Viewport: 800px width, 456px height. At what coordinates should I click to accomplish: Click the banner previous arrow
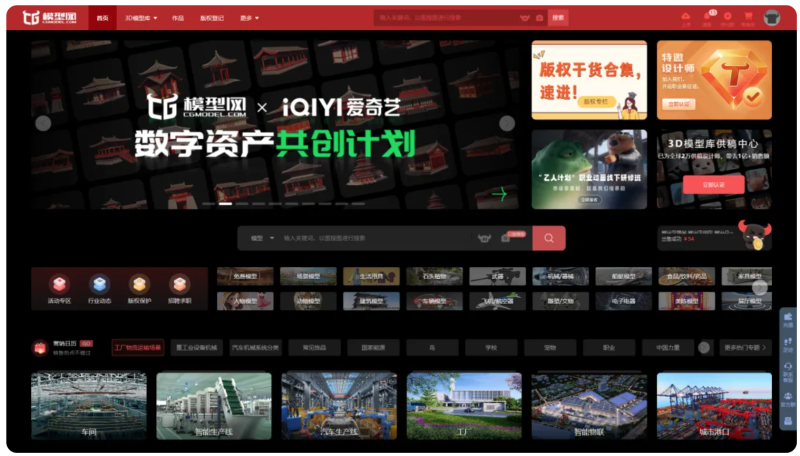pyautogui.click(x=43, y=123)
